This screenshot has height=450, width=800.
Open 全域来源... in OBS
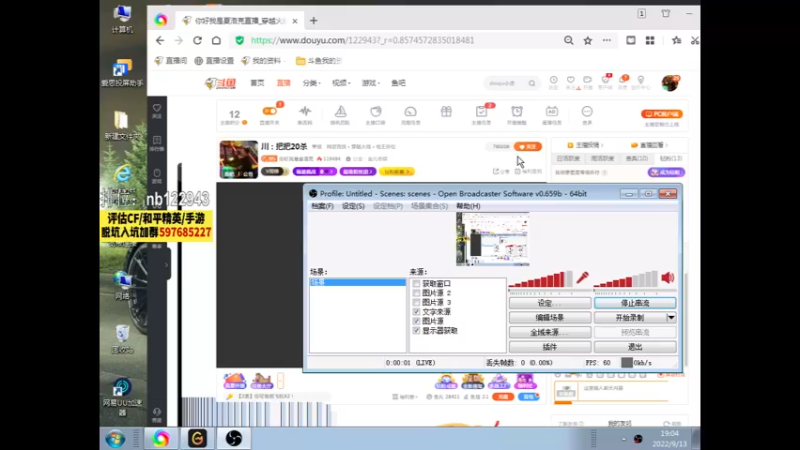pos(550,332)
